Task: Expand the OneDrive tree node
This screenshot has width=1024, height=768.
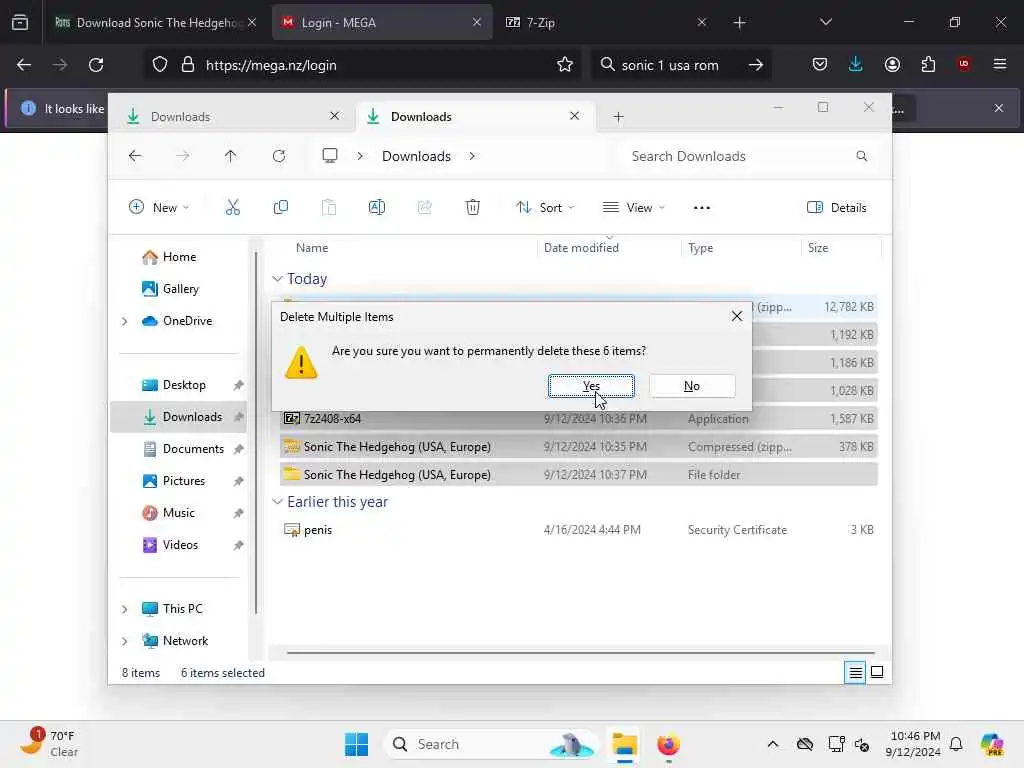Action: [125, 321]
